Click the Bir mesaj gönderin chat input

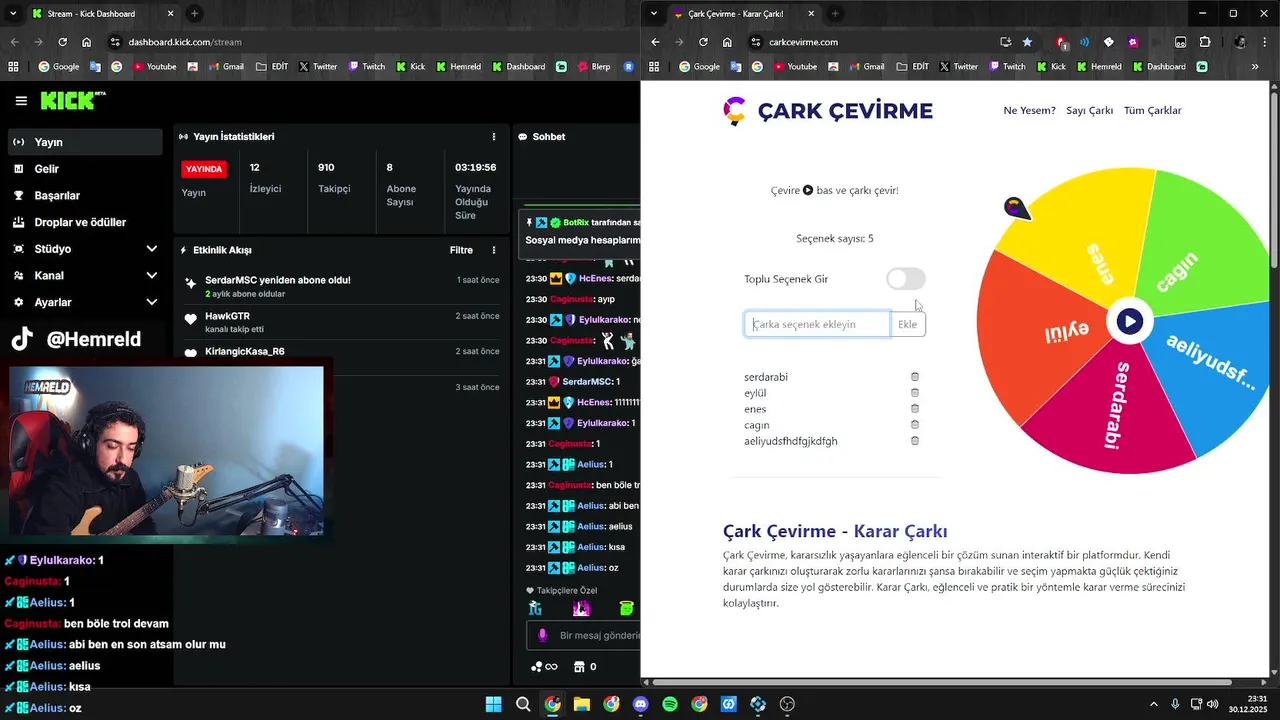click(x=598, y=635)
